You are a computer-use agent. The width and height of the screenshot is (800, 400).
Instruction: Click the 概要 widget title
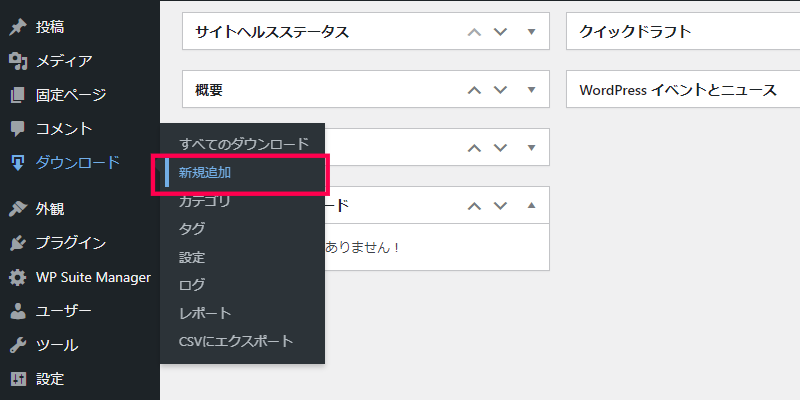point(209,90)
